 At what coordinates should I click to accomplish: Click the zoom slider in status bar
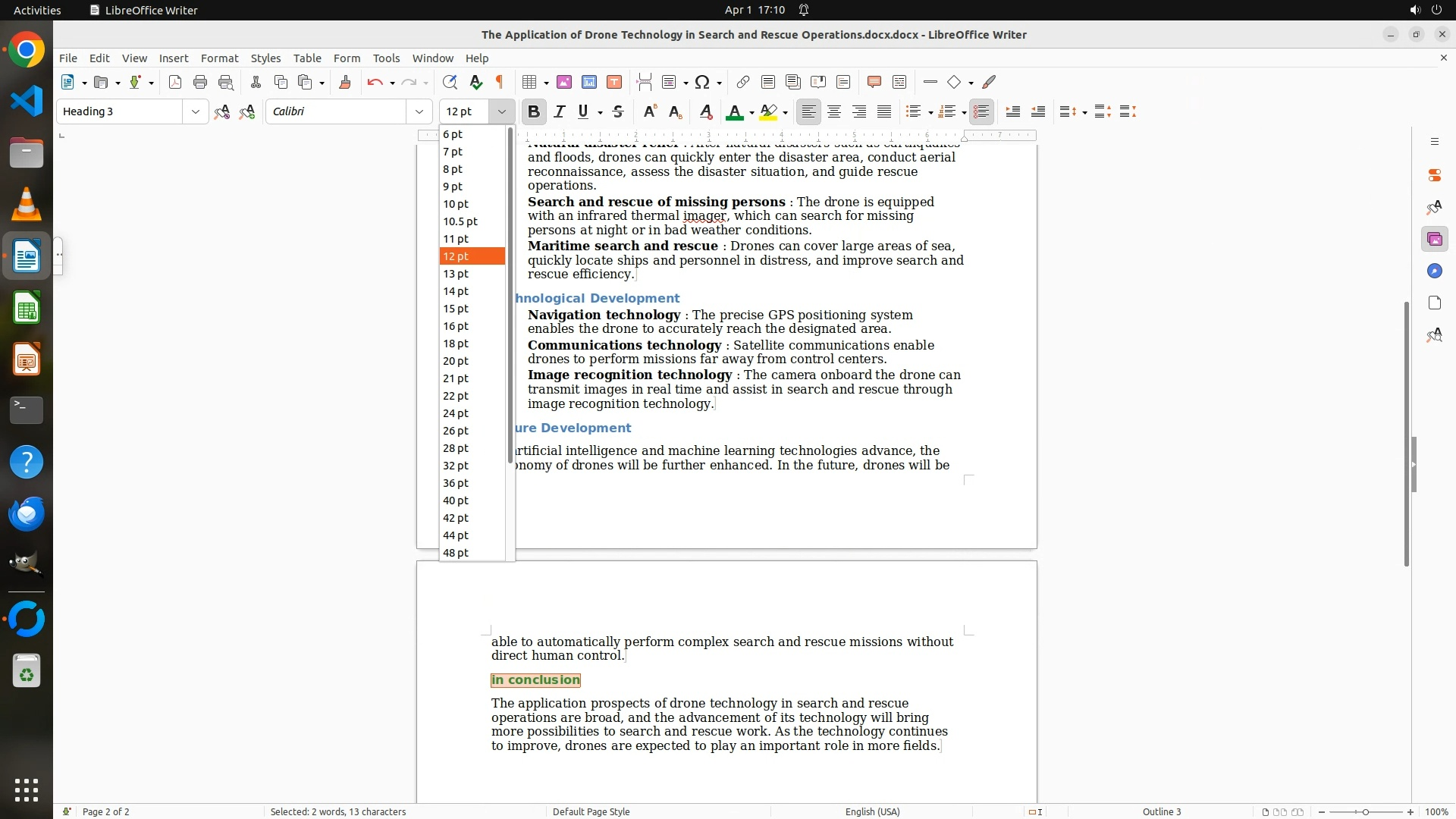point(1365,811)
